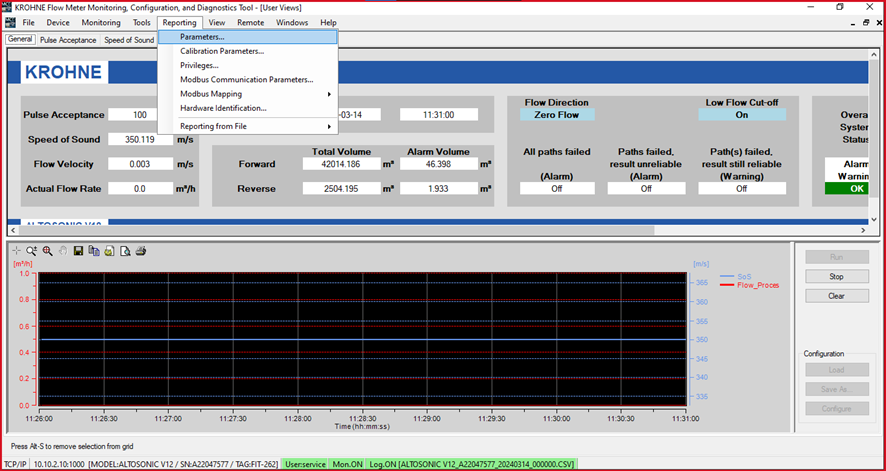The image size is (886, 471).
Task: Click the red-target magnifier zoom tool
Action: click(x=47, y=251)
